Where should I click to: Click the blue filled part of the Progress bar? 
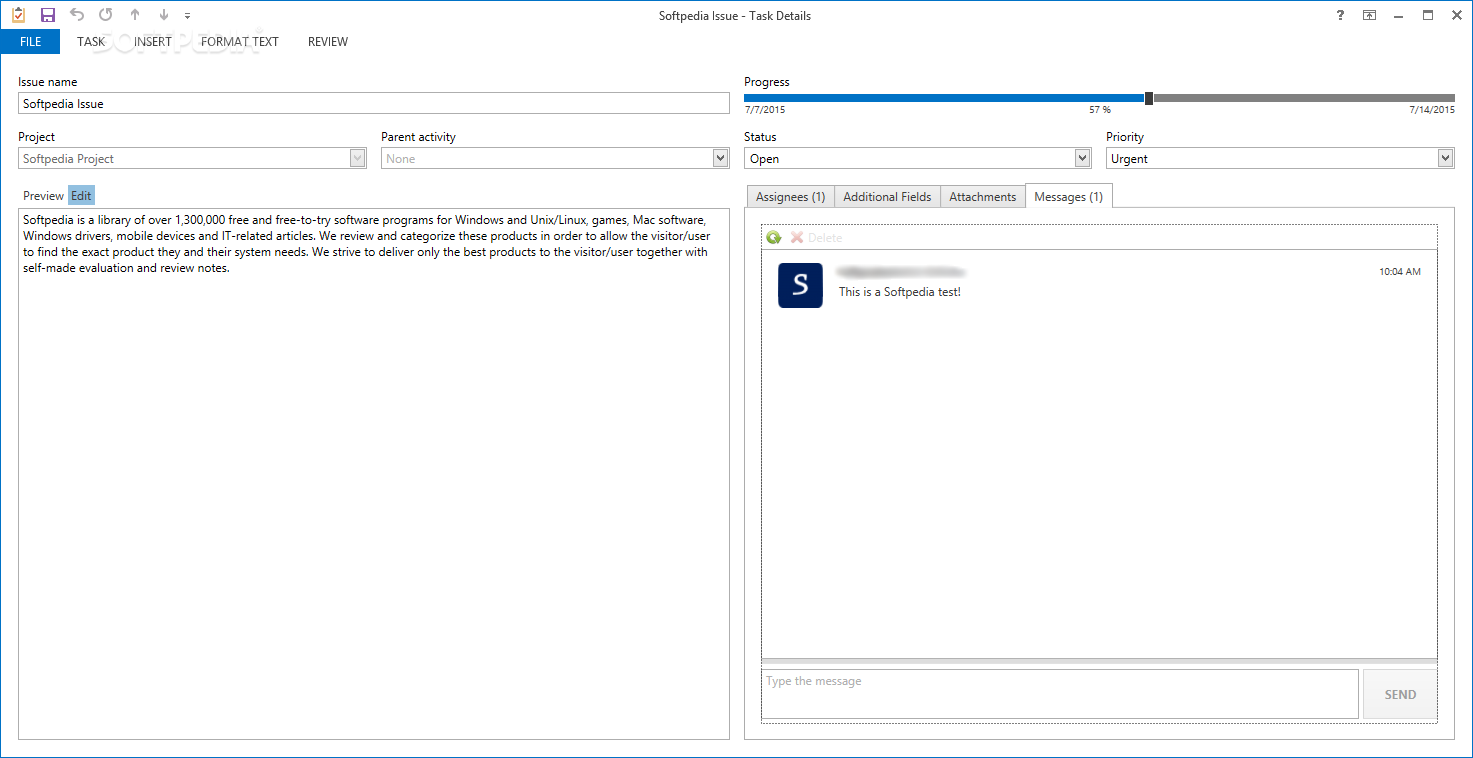tap(944, 98)
